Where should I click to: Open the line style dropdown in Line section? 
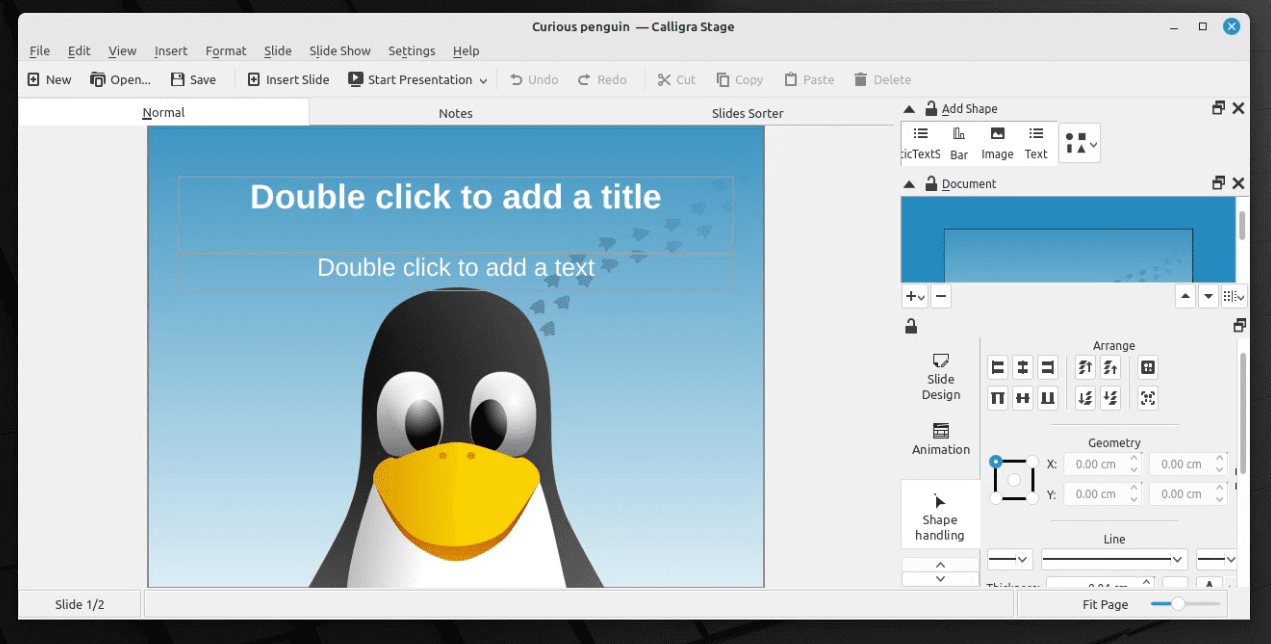1114,559
